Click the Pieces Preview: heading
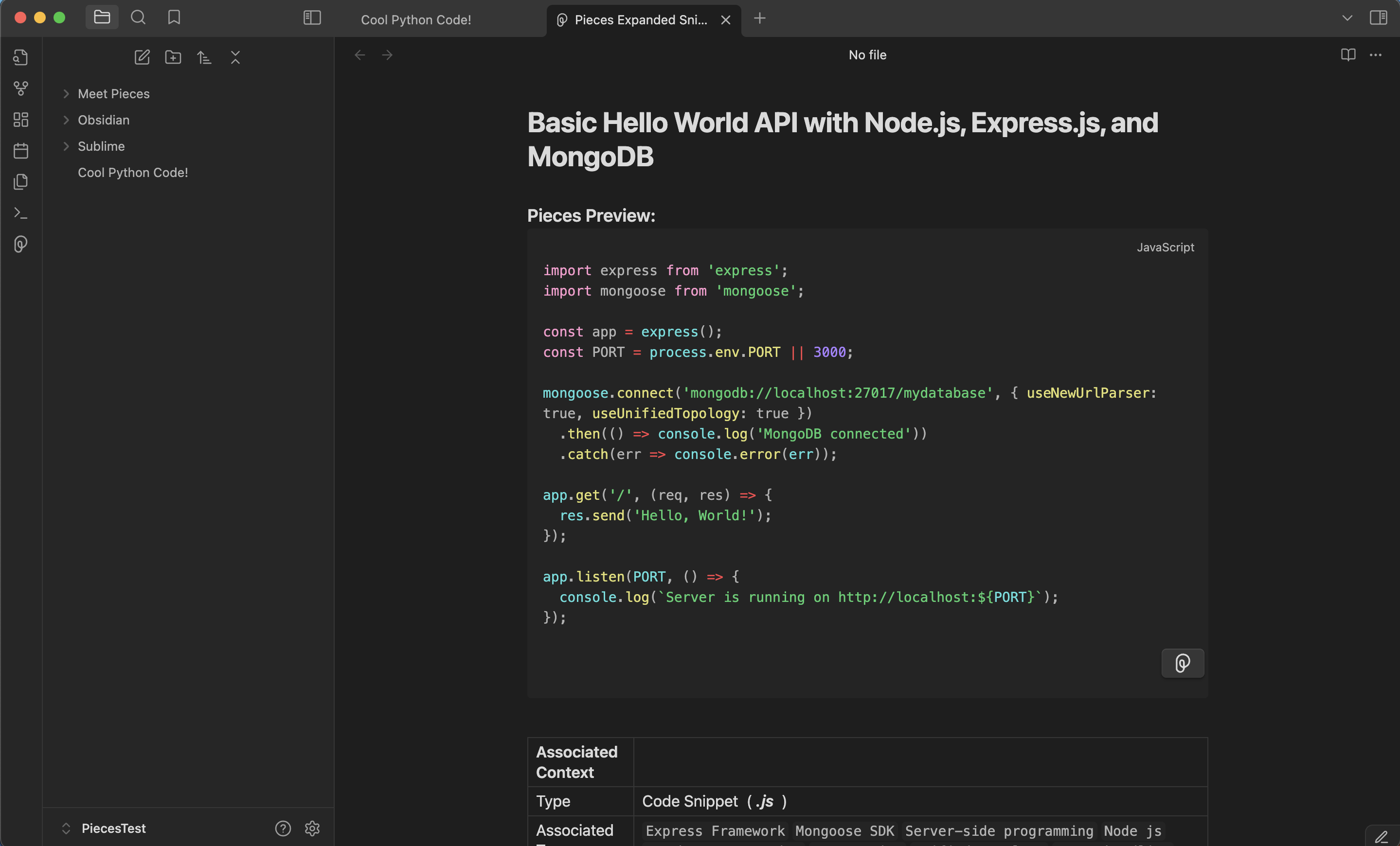The height and width of the screenshot is (846, 1400). click(x=591, y=216)
